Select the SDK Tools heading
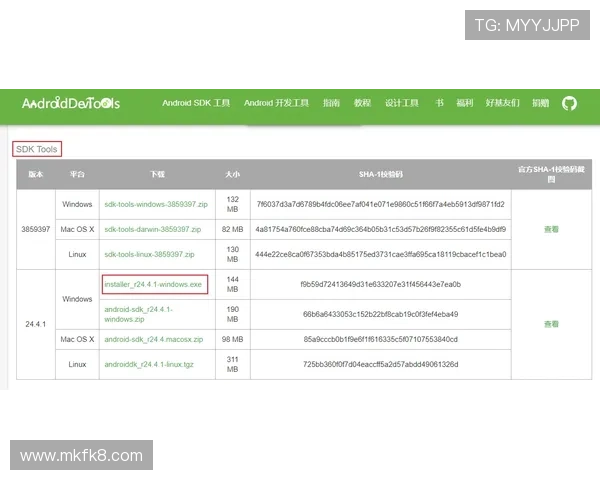The image size is (600, 480). (x=37, y=149)
